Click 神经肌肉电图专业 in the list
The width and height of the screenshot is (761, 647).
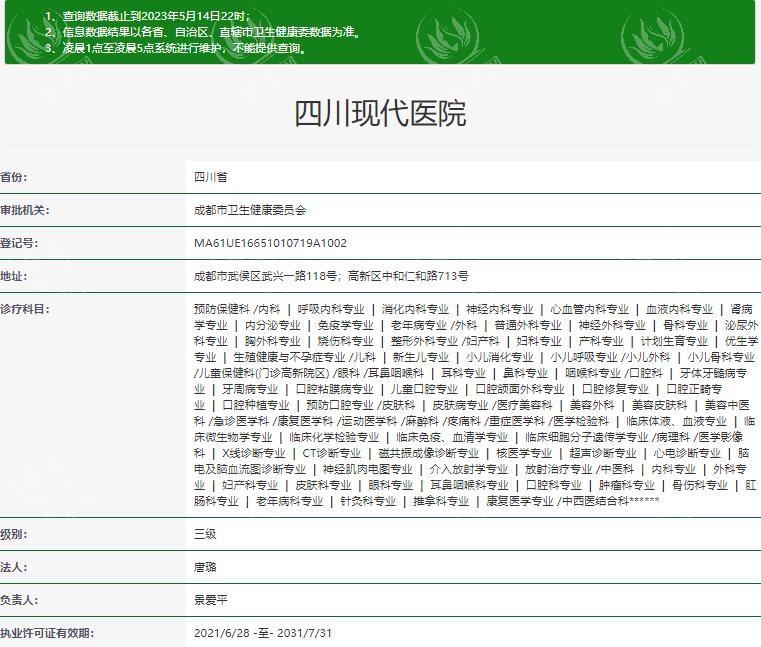tap(367, 469)
